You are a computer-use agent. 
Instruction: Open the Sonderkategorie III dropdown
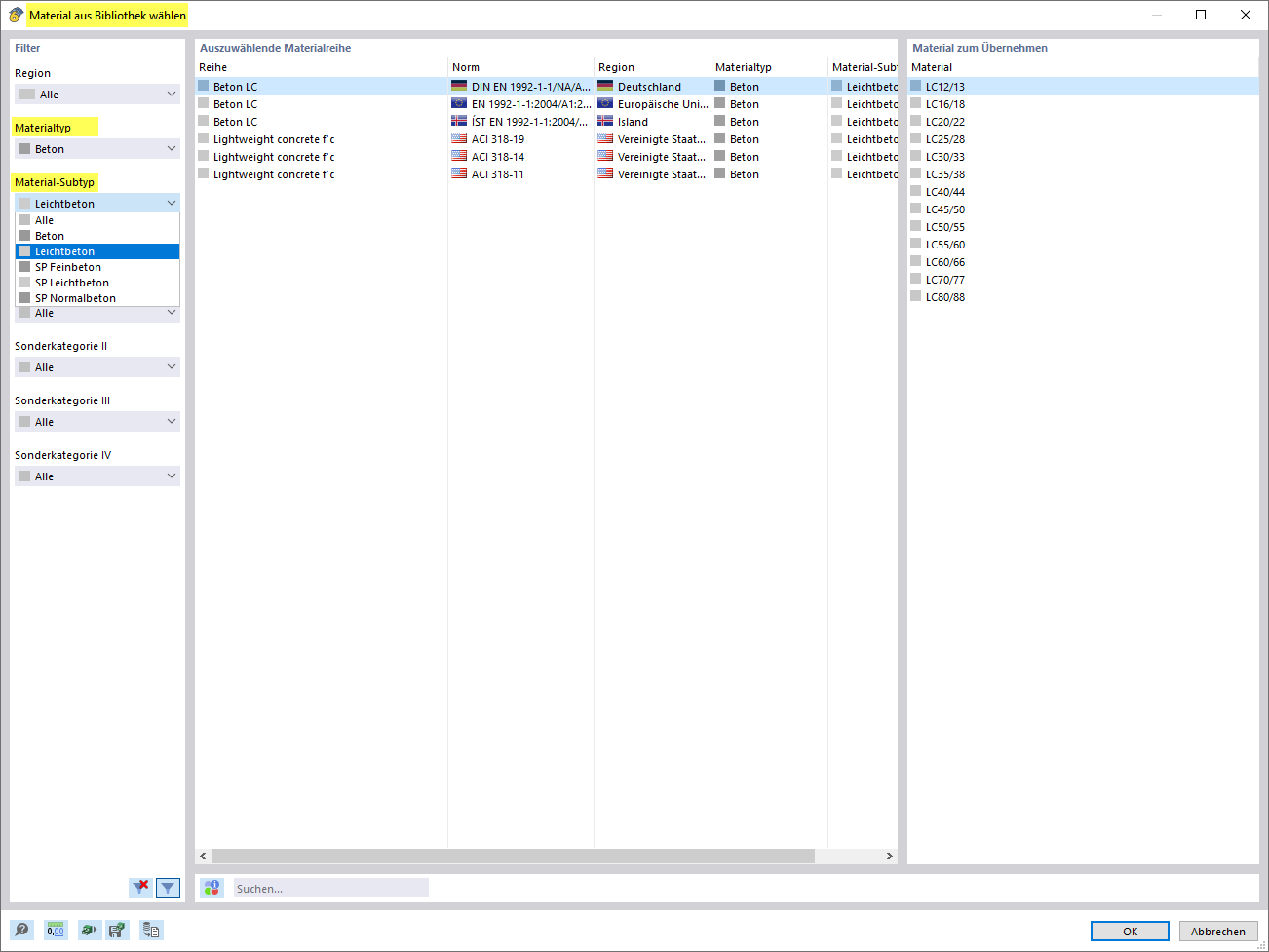[97, 422]
